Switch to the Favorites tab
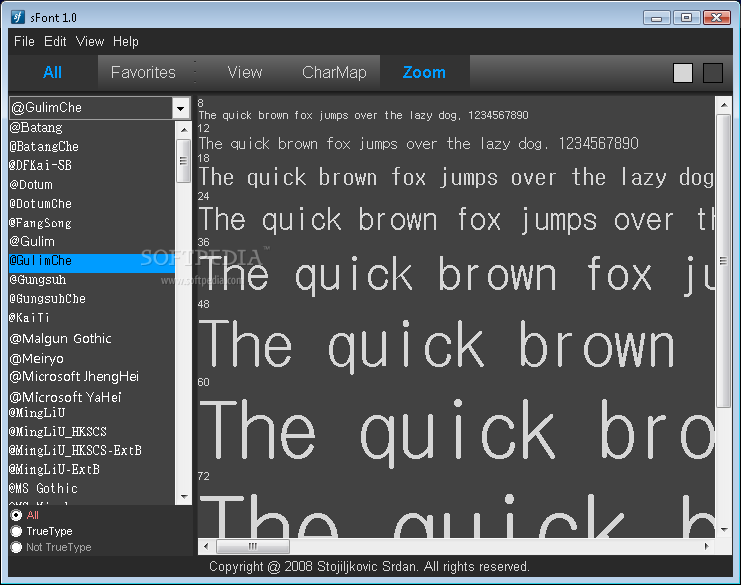The image size is (741, 585). pos(143,72)
